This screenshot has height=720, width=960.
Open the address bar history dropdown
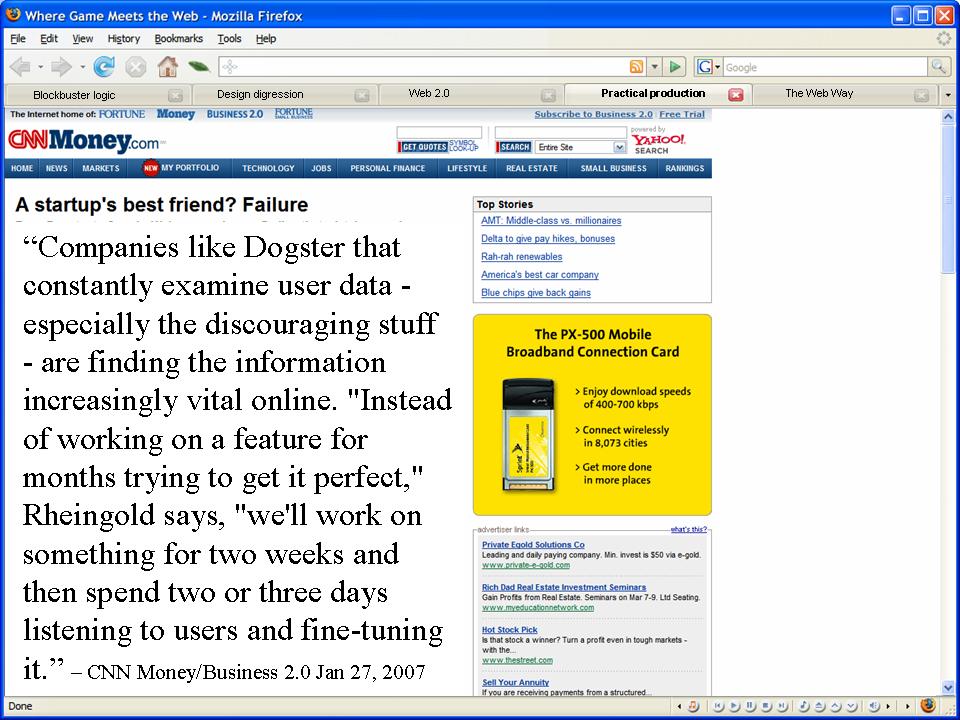point(654,66)
